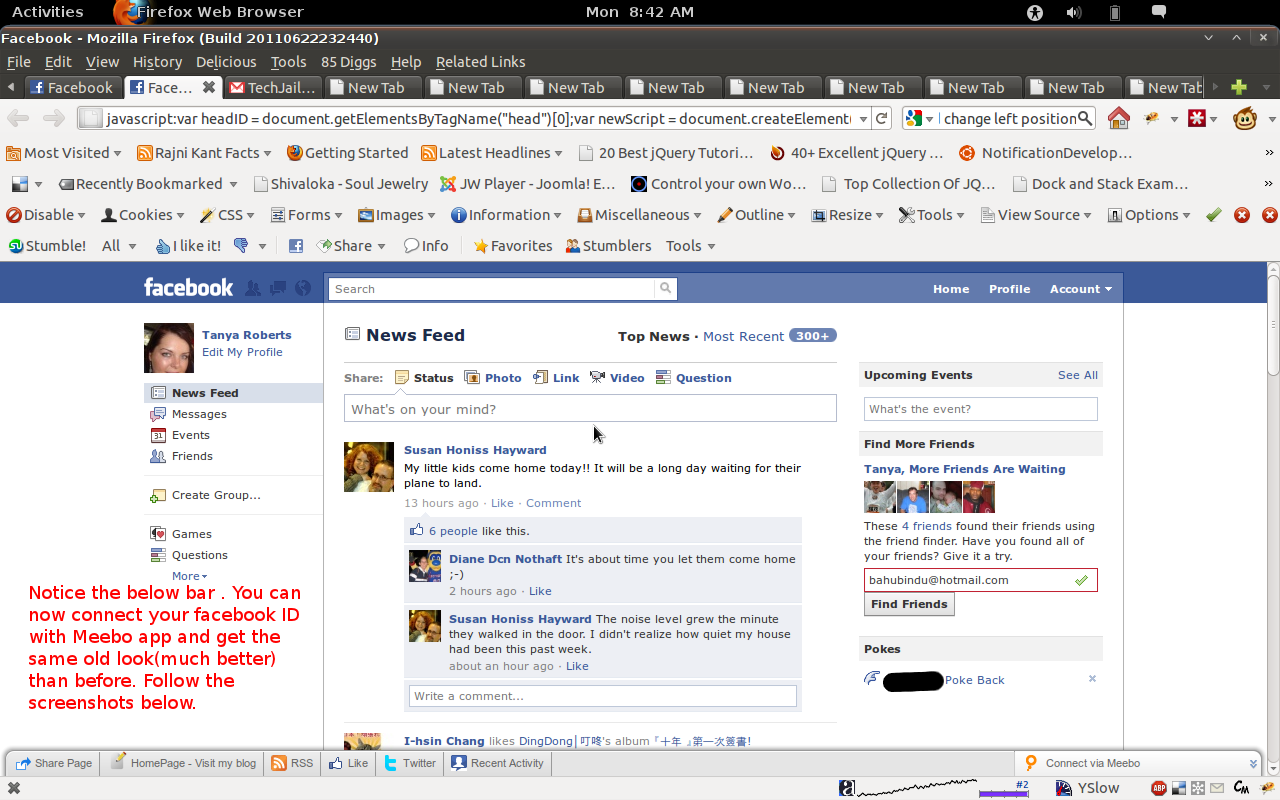
Task: Open the Delicious menu
Action: pos(226,62)
